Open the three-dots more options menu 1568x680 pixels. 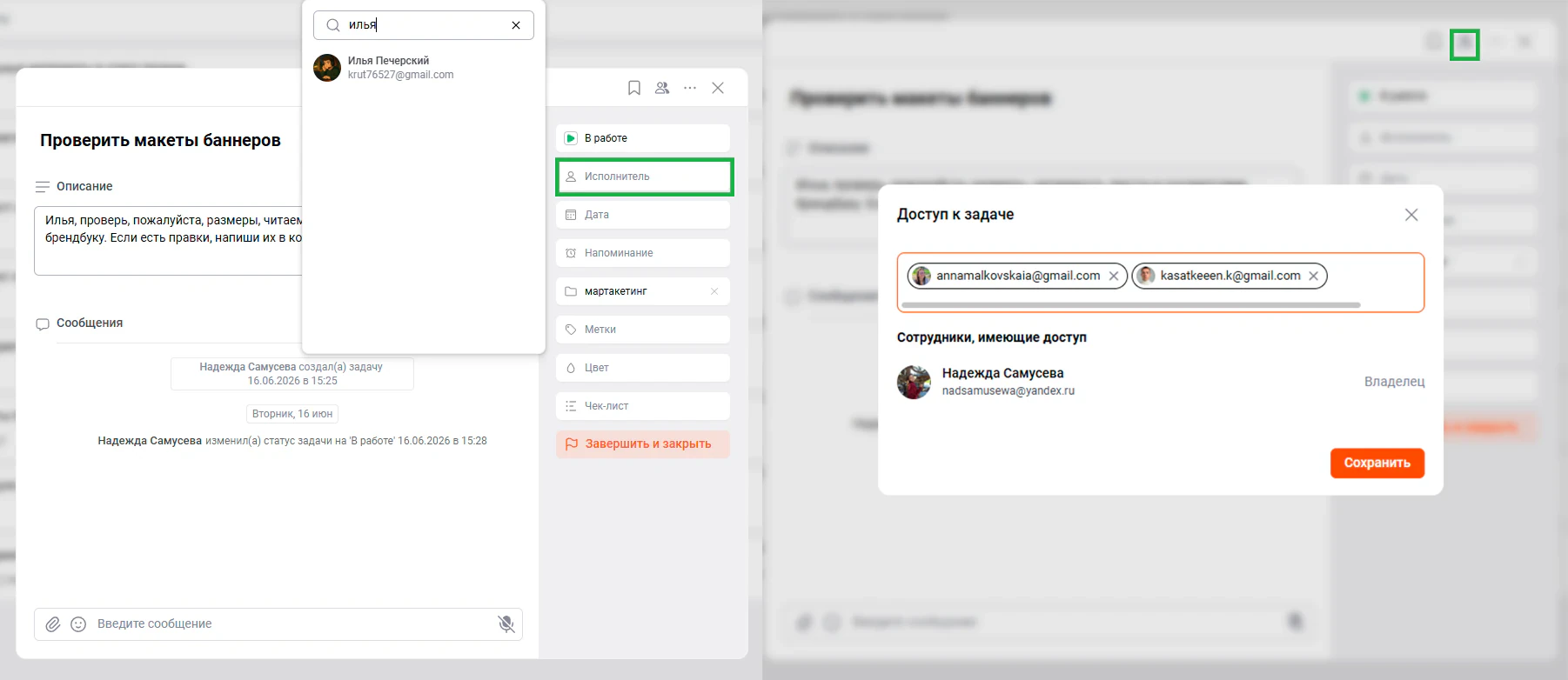tap(690, 88)
